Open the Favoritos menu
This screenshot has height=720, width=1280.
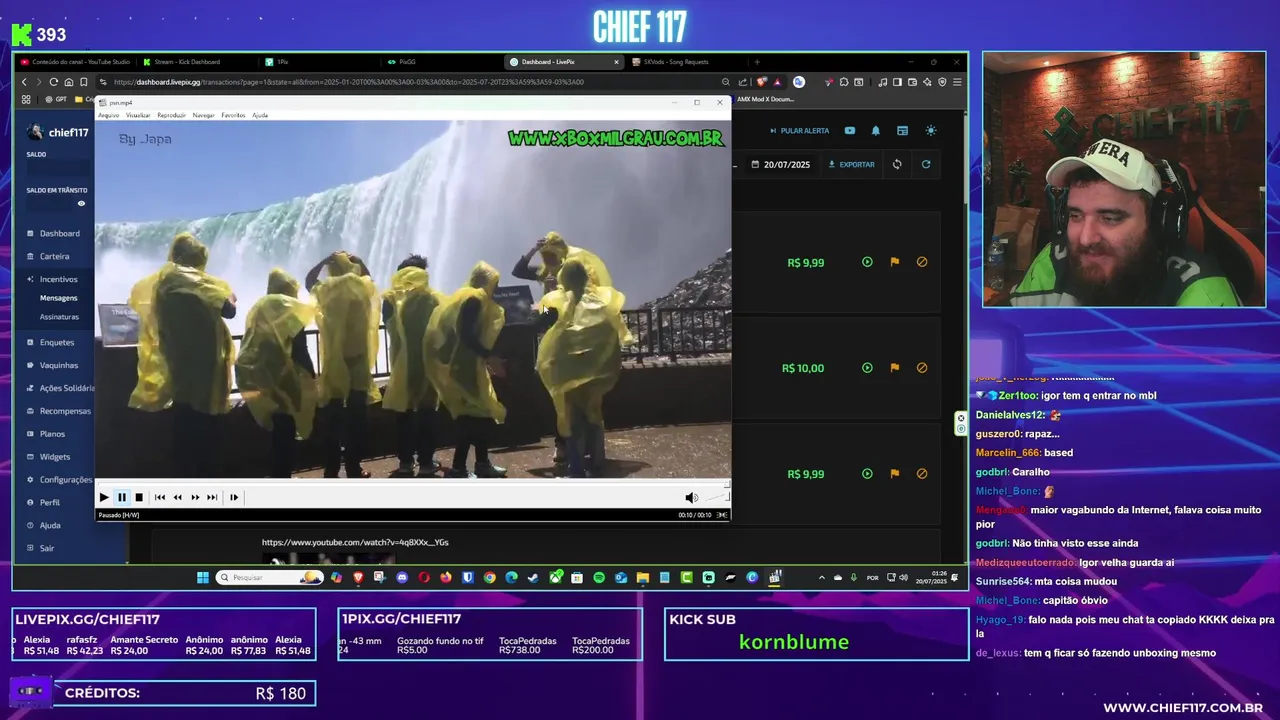point(233,115)
